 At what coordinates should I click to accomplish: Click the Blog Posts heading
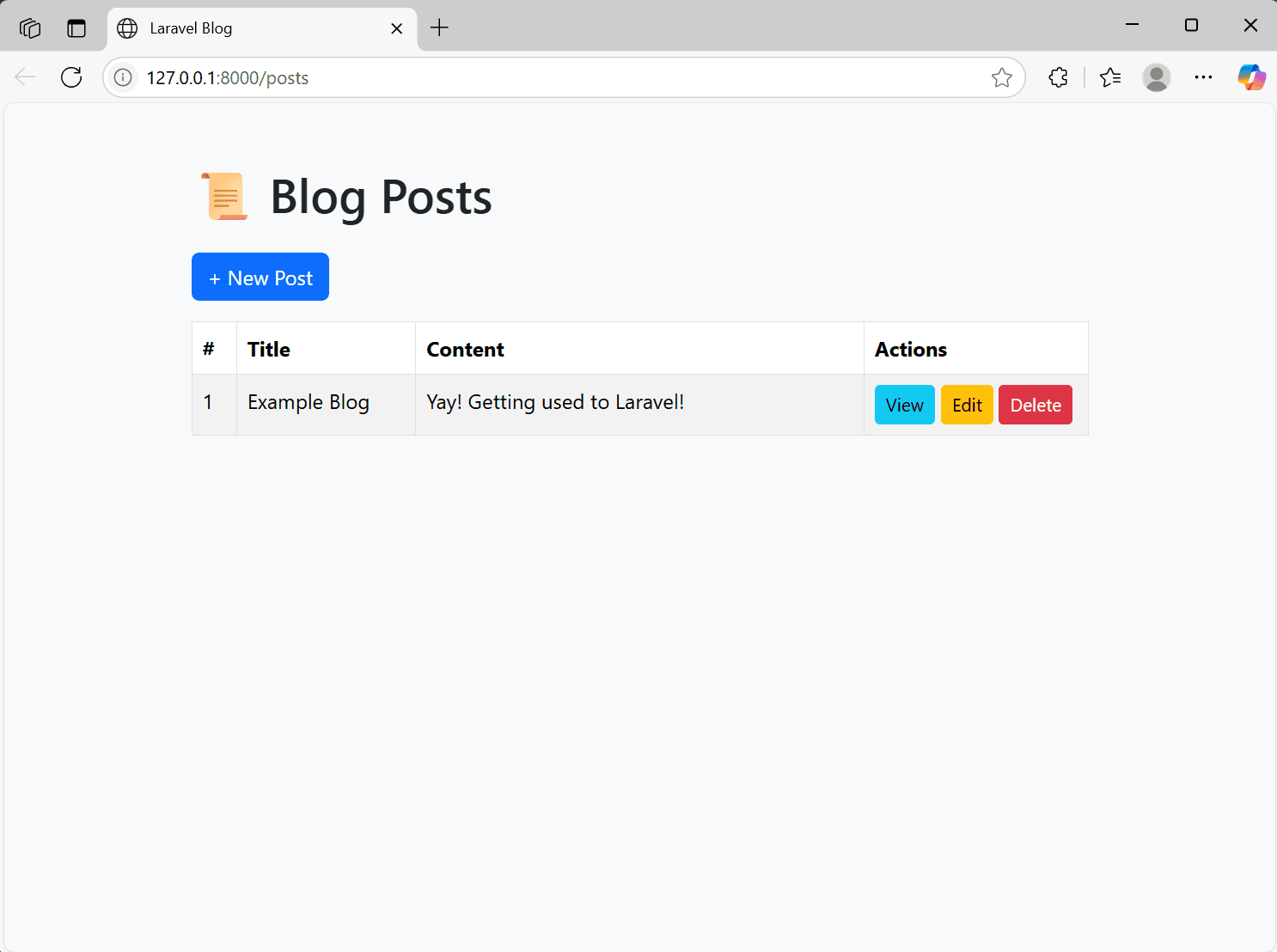tap(381, 197)
